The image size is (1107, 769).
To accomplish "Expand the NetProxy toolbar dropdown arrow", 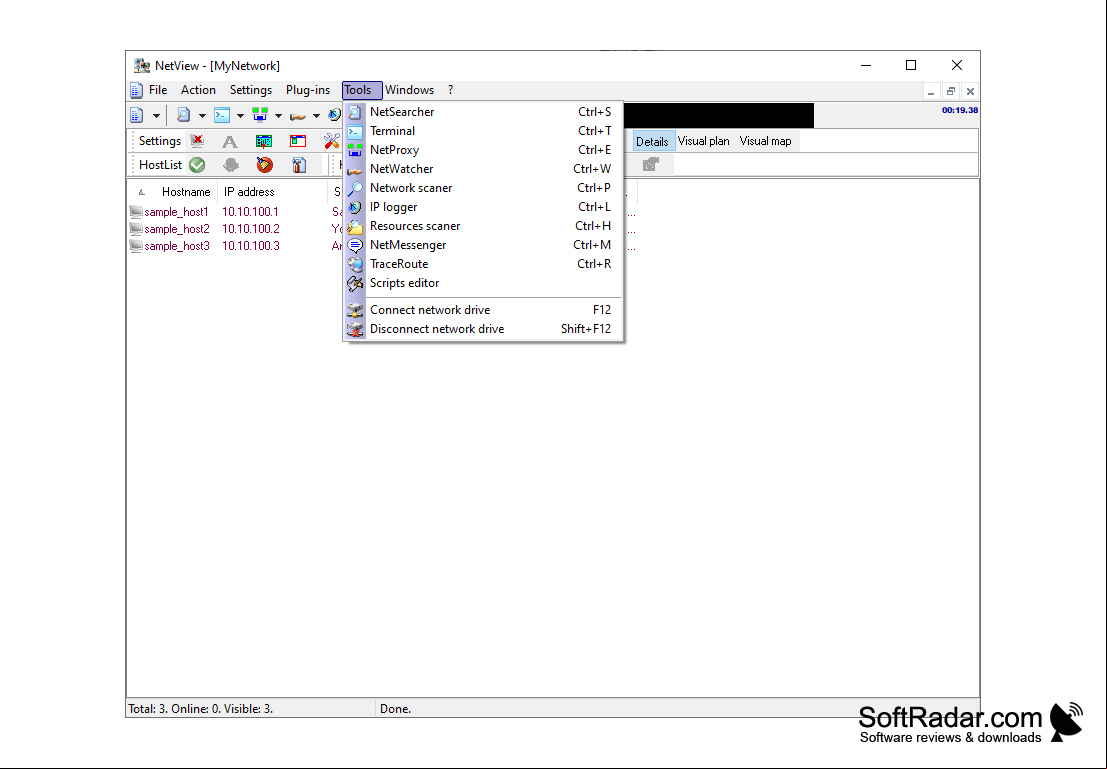I will click(278, 116).
